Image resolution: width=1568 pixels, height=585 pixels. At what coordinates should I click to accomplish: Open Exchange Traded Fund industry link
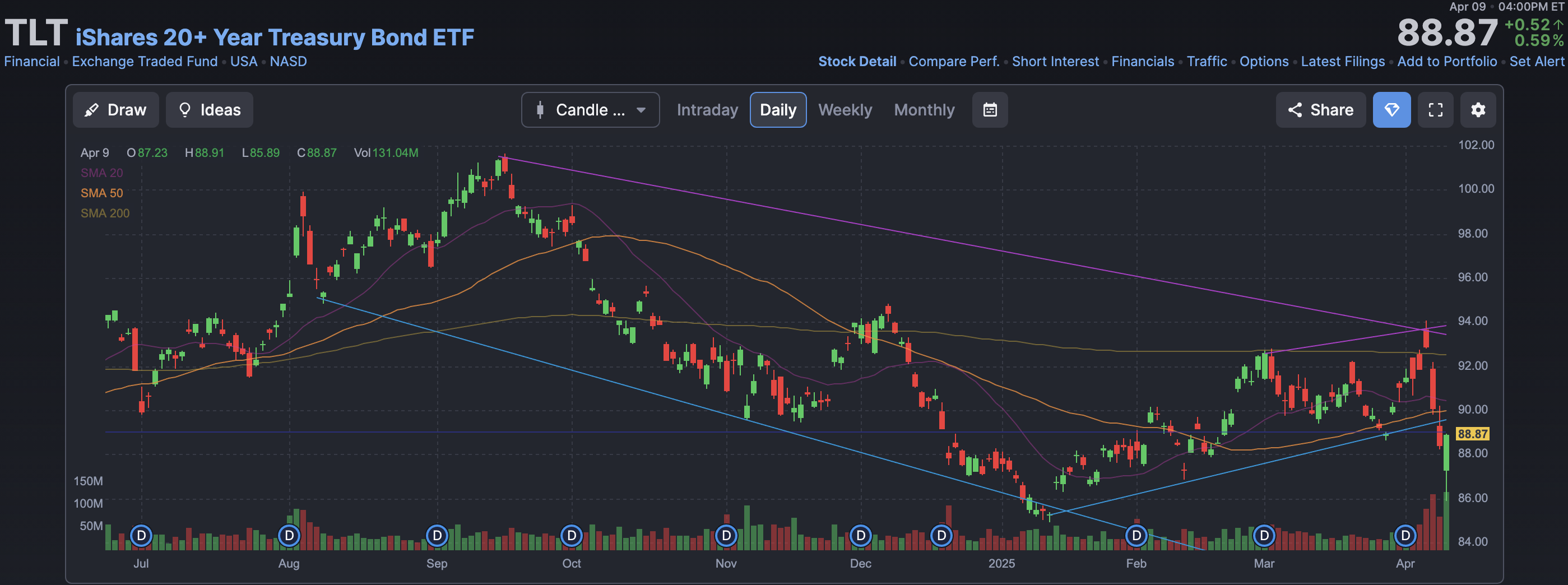pos(145,62)
